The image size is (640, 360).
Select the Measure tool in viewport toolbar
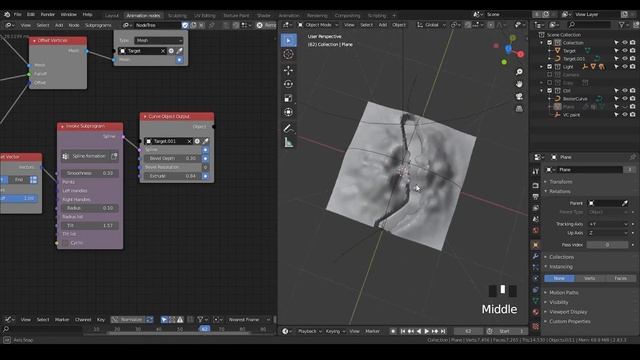pos(289,142)
